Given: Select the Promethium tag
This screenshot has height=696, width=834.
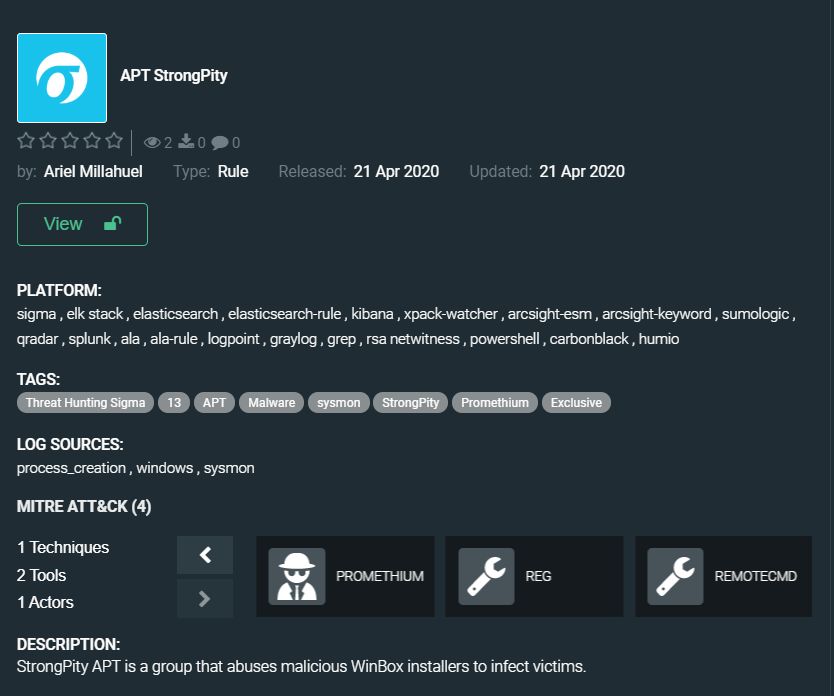Looking at the screenshot, I should pyautogui.click(x=495, y=402).
